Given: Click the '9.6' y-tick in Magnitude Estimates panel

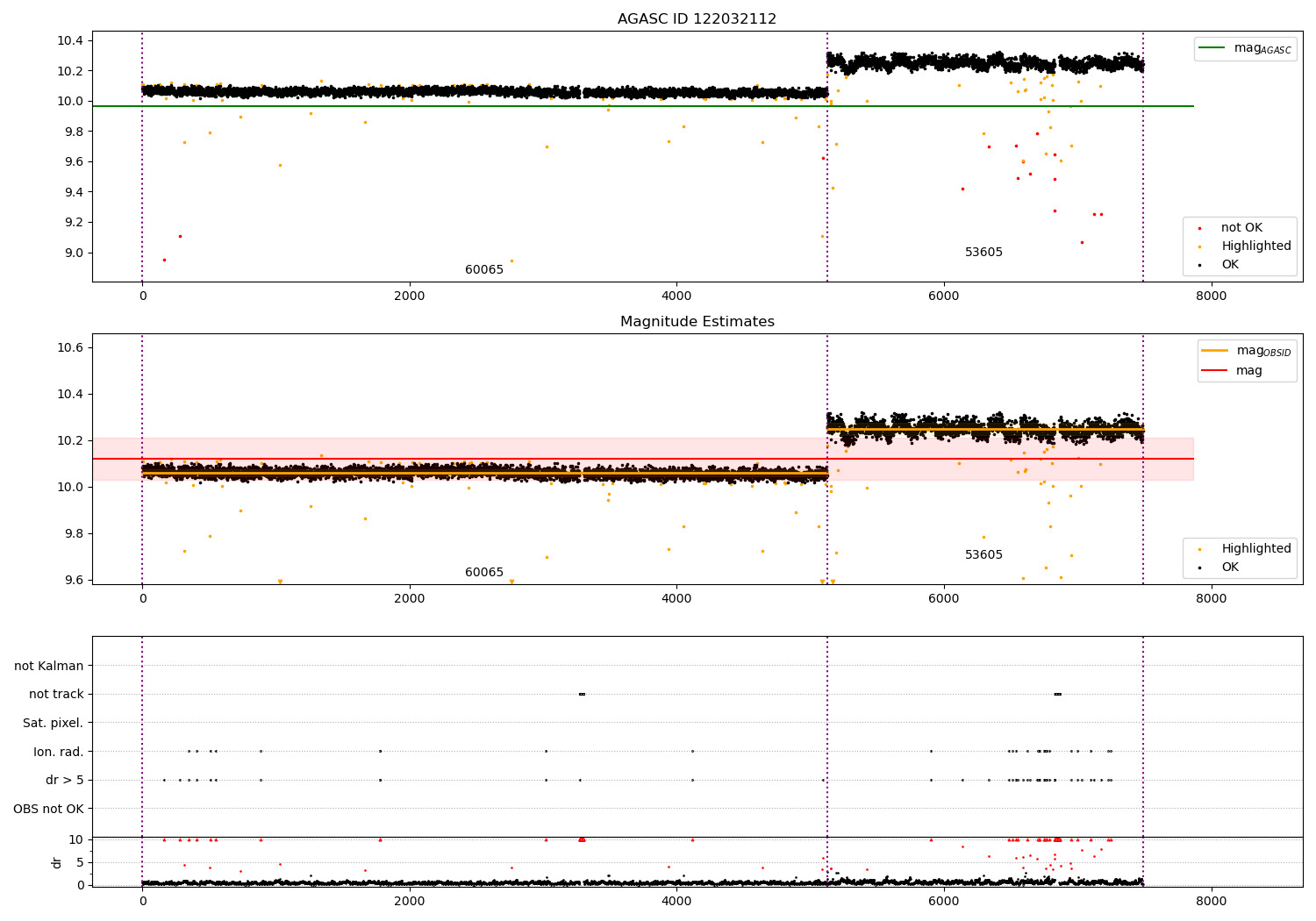Looking at the screenshot, I should 74,580.
